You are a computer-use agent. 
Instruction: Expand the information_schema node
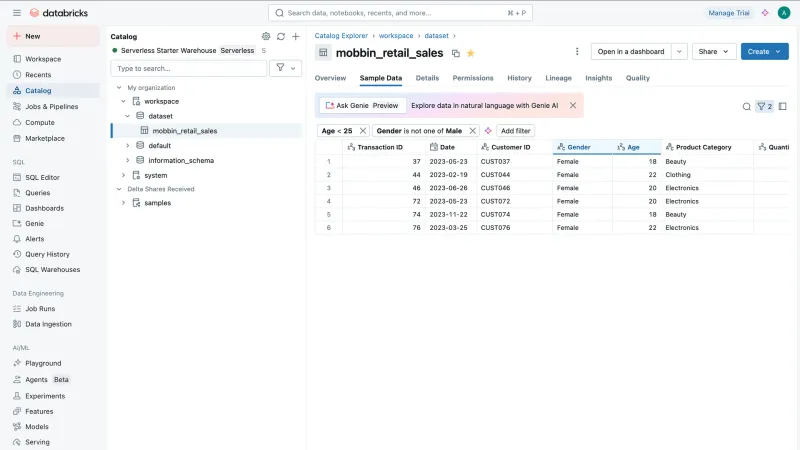pyautogui.click(x=128, y=160)
